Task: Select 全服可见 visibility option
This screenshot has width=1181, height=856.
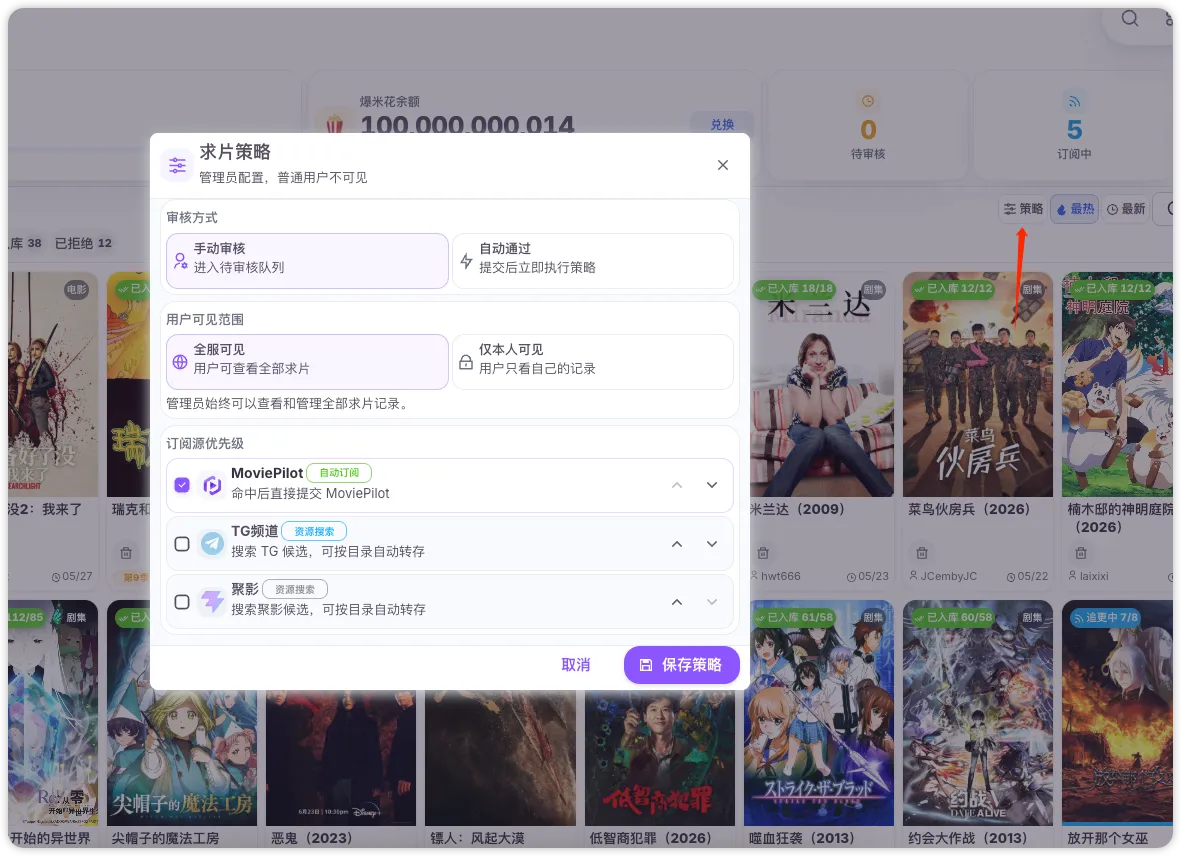Action: (307, 361)
